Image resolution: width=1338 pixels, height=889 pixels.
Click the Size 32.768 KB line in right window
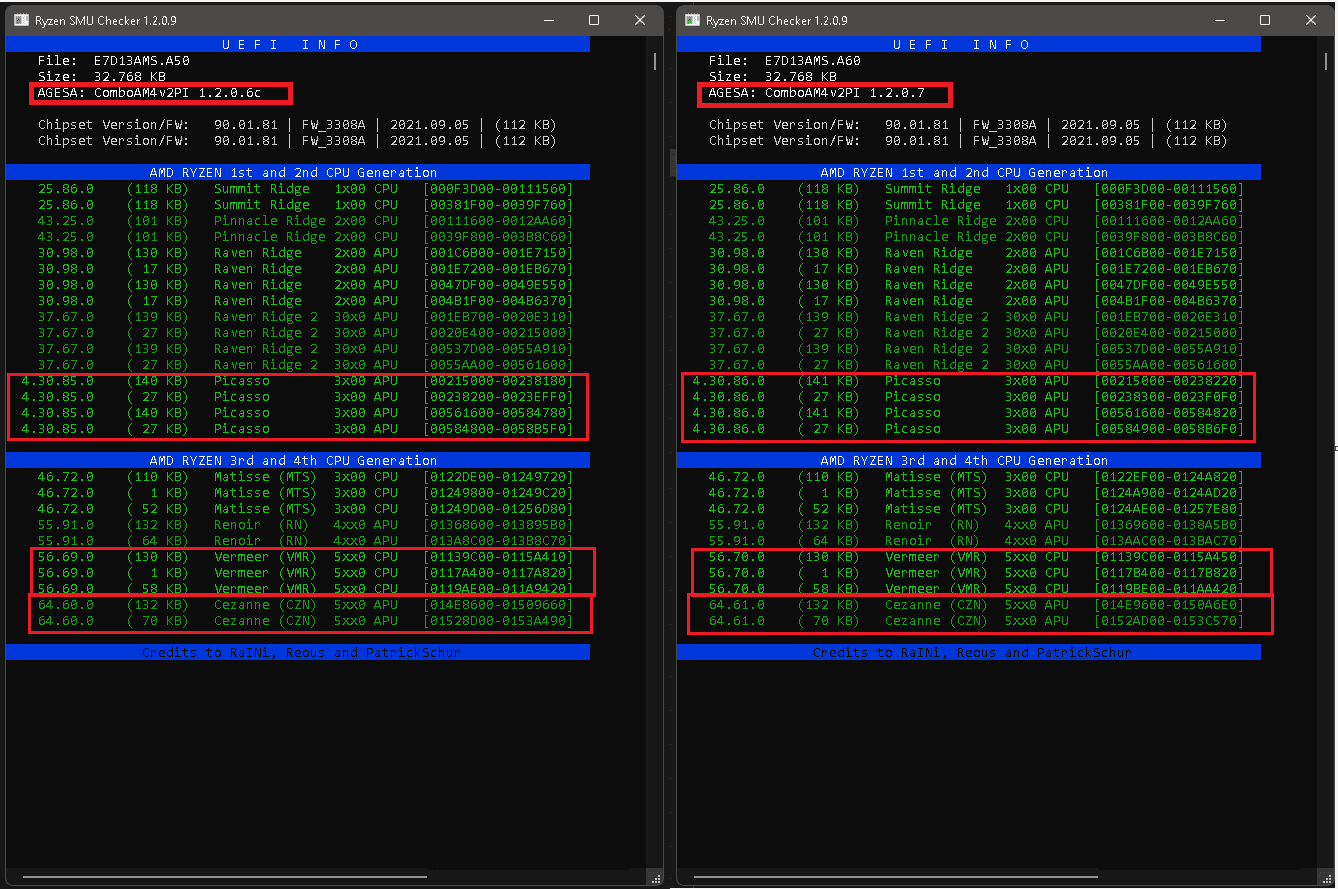pyautogui.click(x=774, y=77)
